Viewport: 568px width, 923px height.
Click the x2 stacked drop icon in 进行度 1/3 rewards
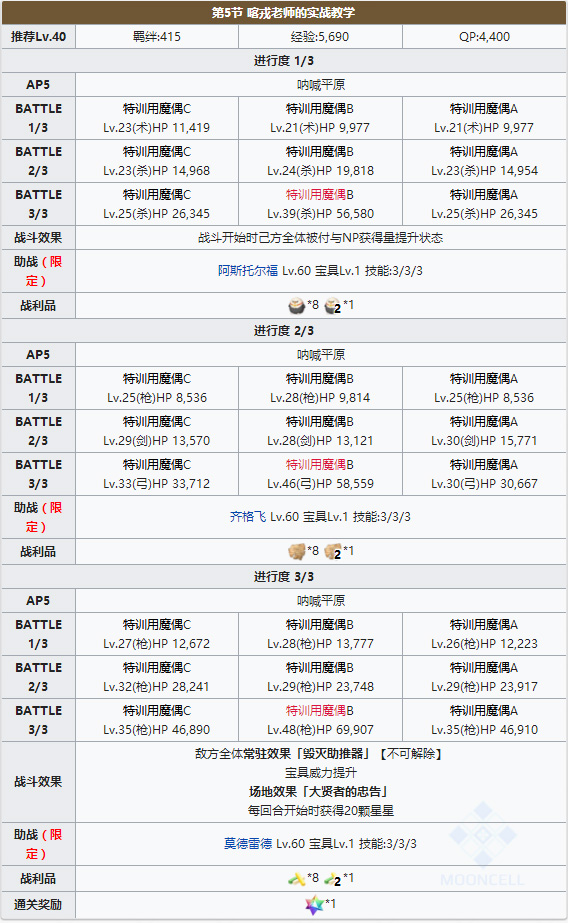pos(333,306)
